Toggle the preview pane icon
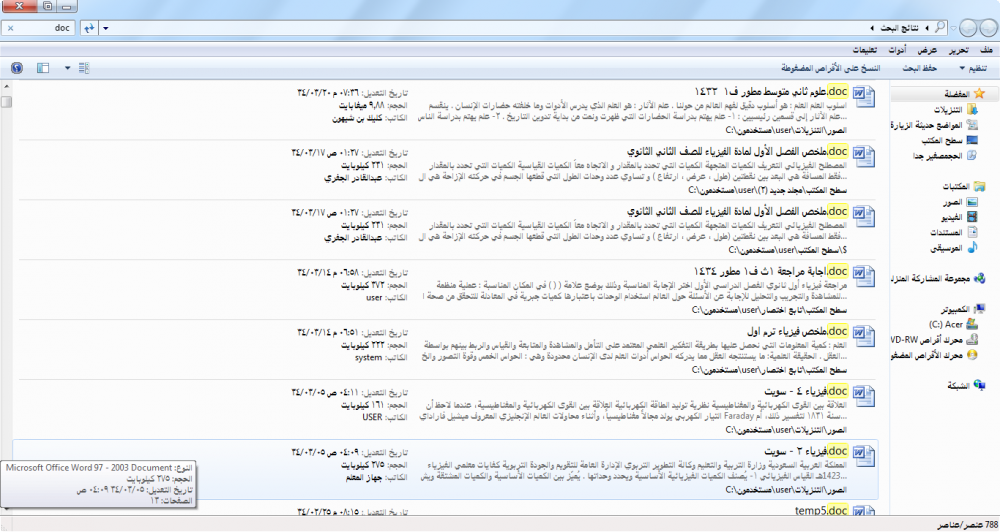 pyautogui.click(x=42, y=68)
